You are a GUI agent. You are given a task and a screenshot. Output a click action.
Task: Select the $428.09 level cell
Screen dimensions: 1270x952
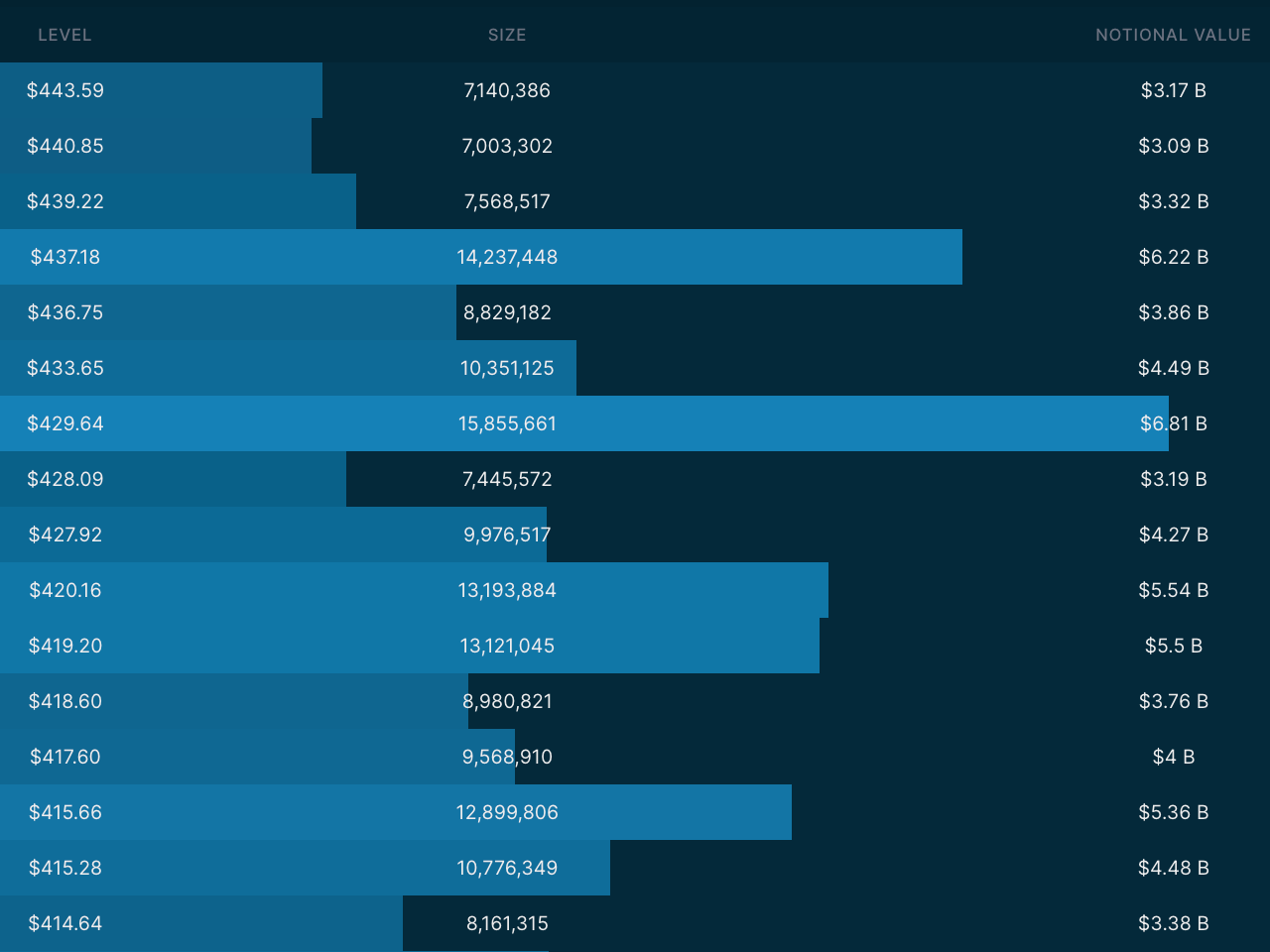pyautogui.click(x=65, y=479)
